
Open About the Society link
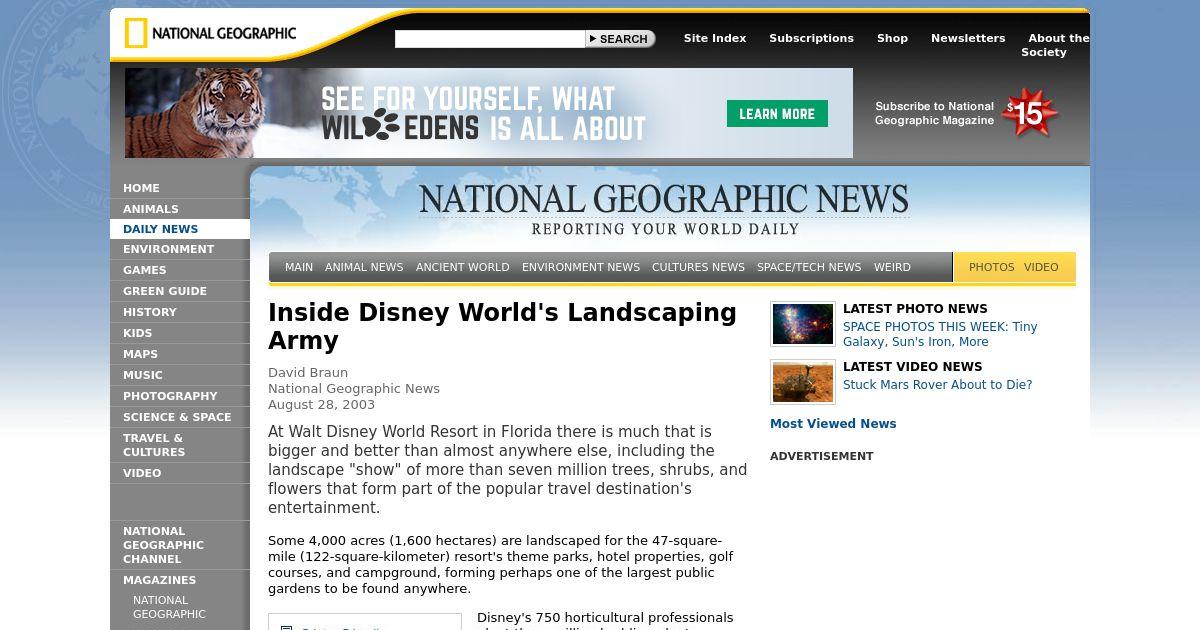[1055, 45]
